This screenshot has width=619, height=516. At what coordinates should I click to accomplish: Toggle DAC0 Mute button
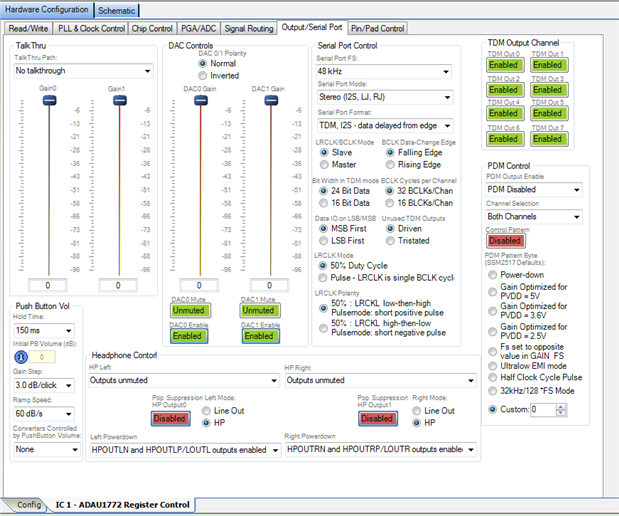190,311
